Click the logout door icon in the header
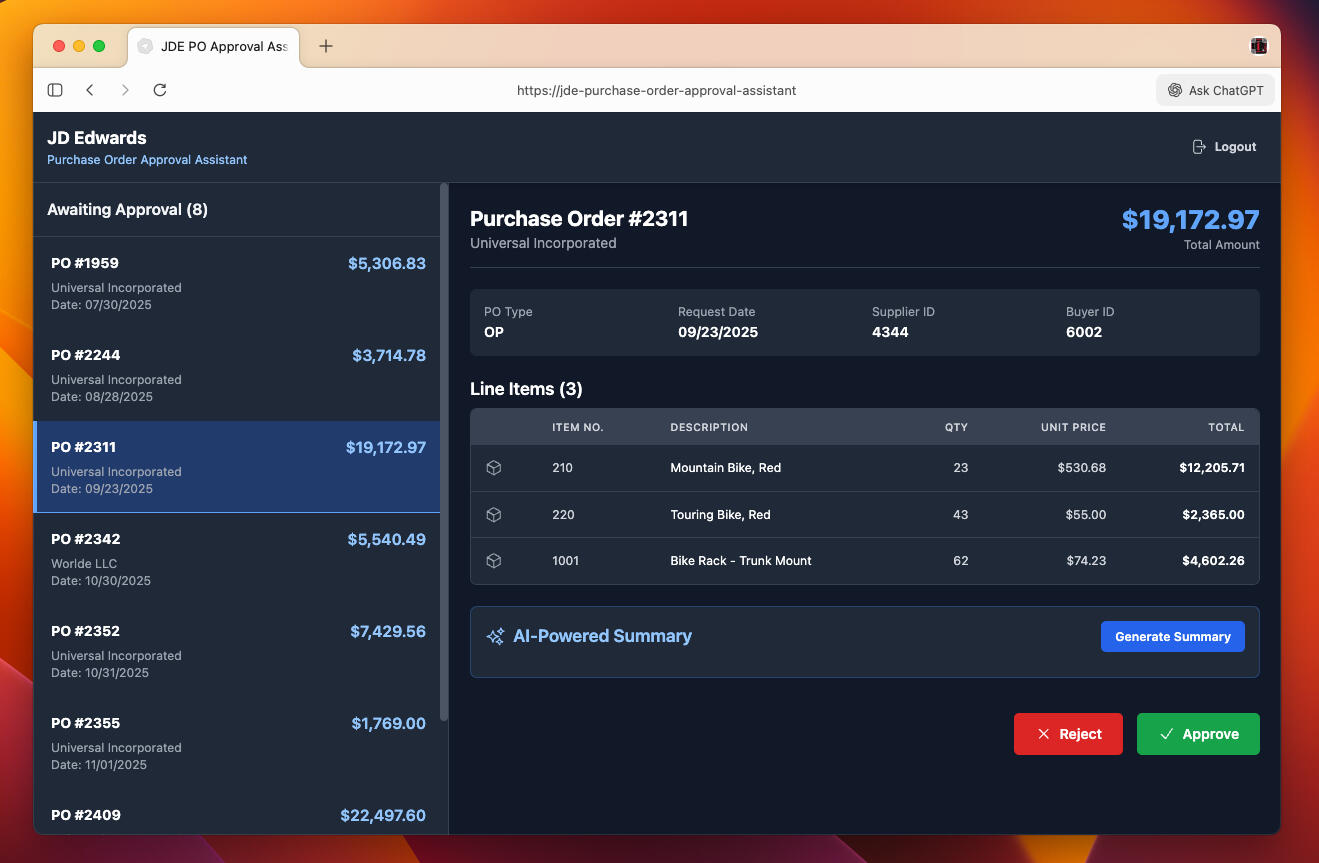The height and width of the screenshot is (863, 1319). click(x=1198, y=146)
